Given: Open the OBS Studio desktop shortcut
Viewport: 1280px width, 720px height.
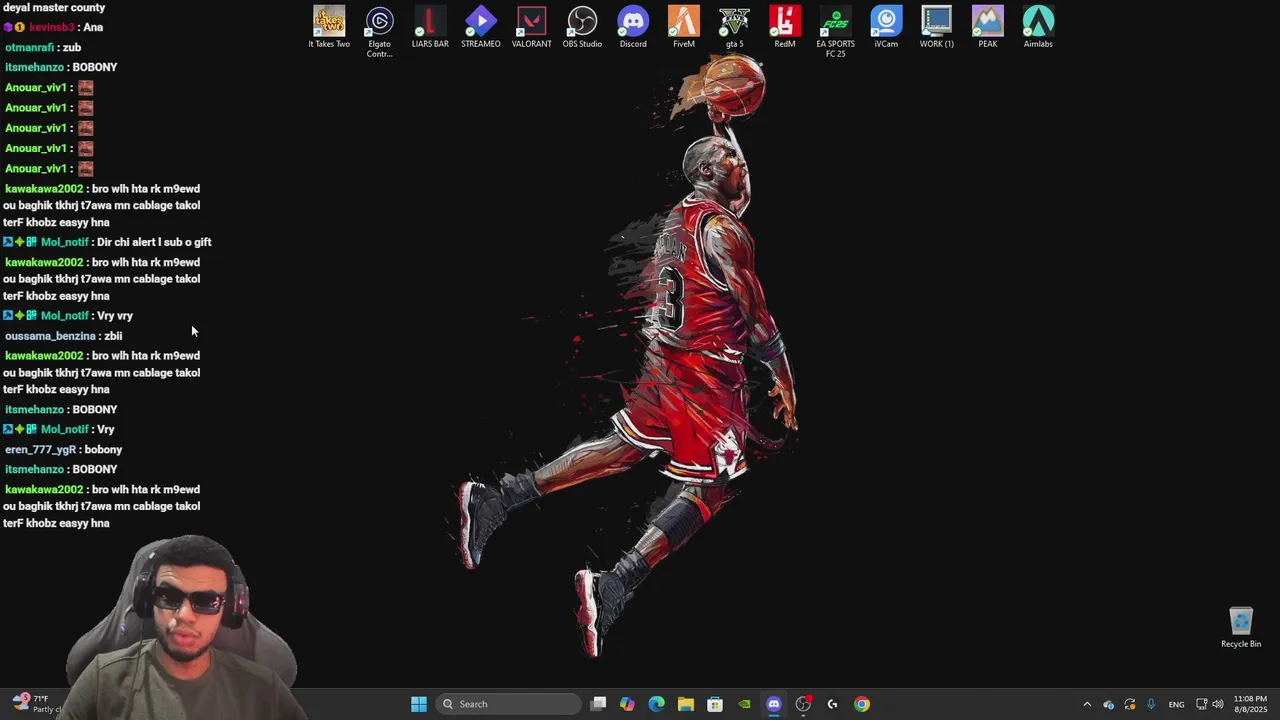Looking at the screenshot, I should coord(582,26).
